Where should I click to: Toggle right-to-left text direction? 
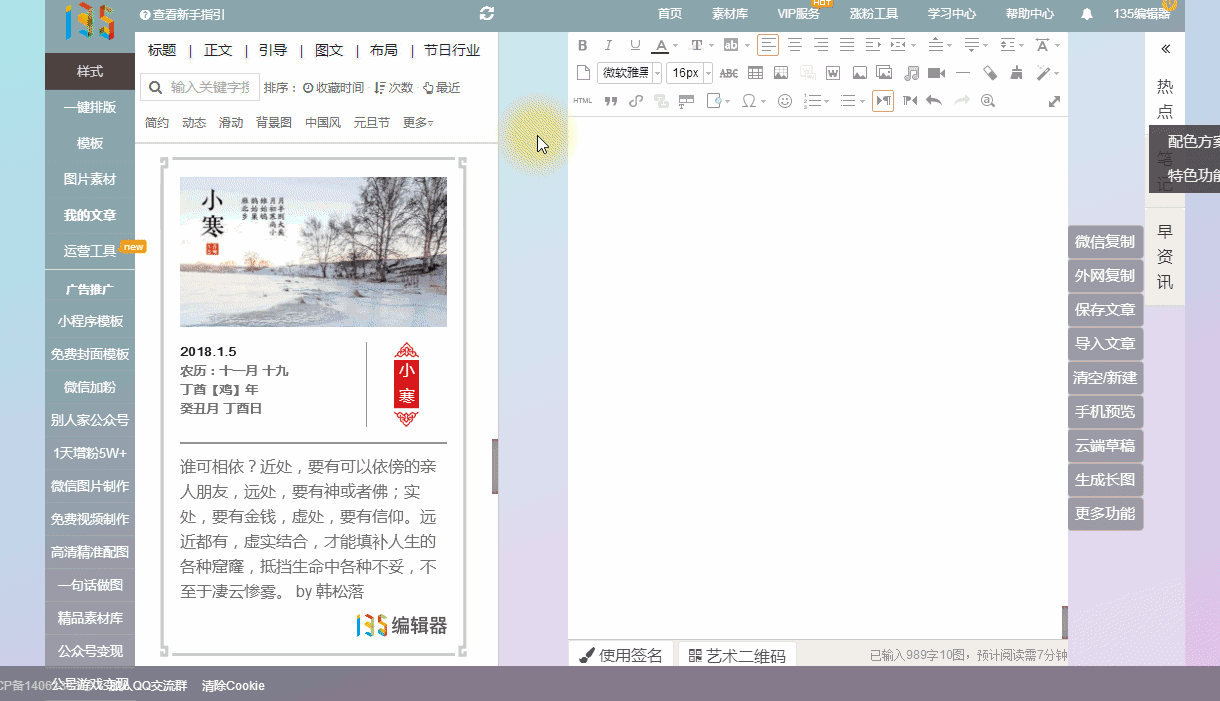(909, 101)
